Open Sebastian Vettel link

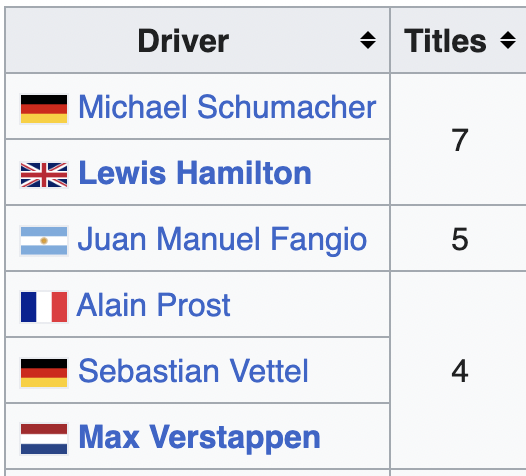pos(193,371)
